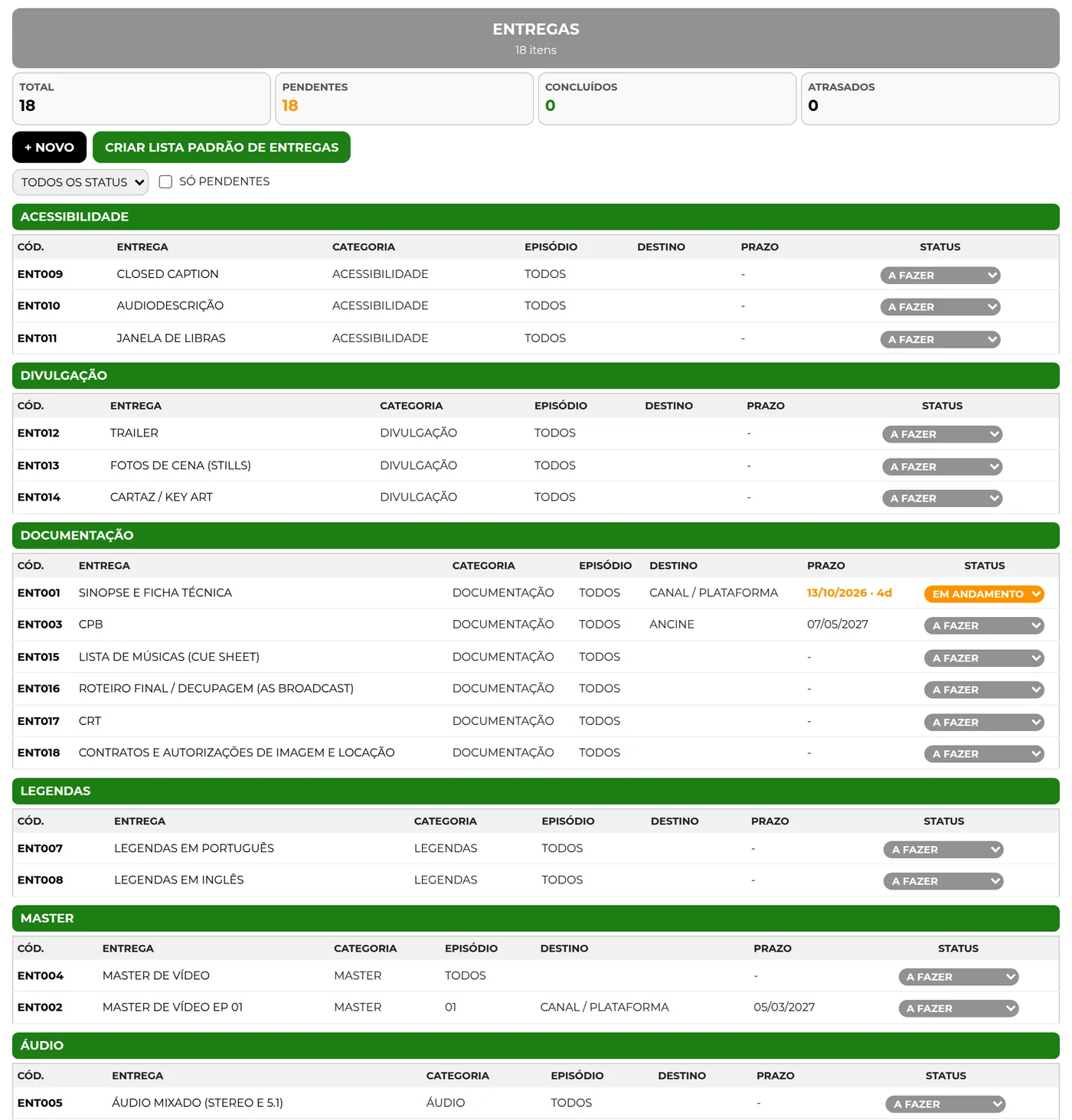
Task: Change status of ENT014 Cartaz / Key Art
Action: point(943,498)
